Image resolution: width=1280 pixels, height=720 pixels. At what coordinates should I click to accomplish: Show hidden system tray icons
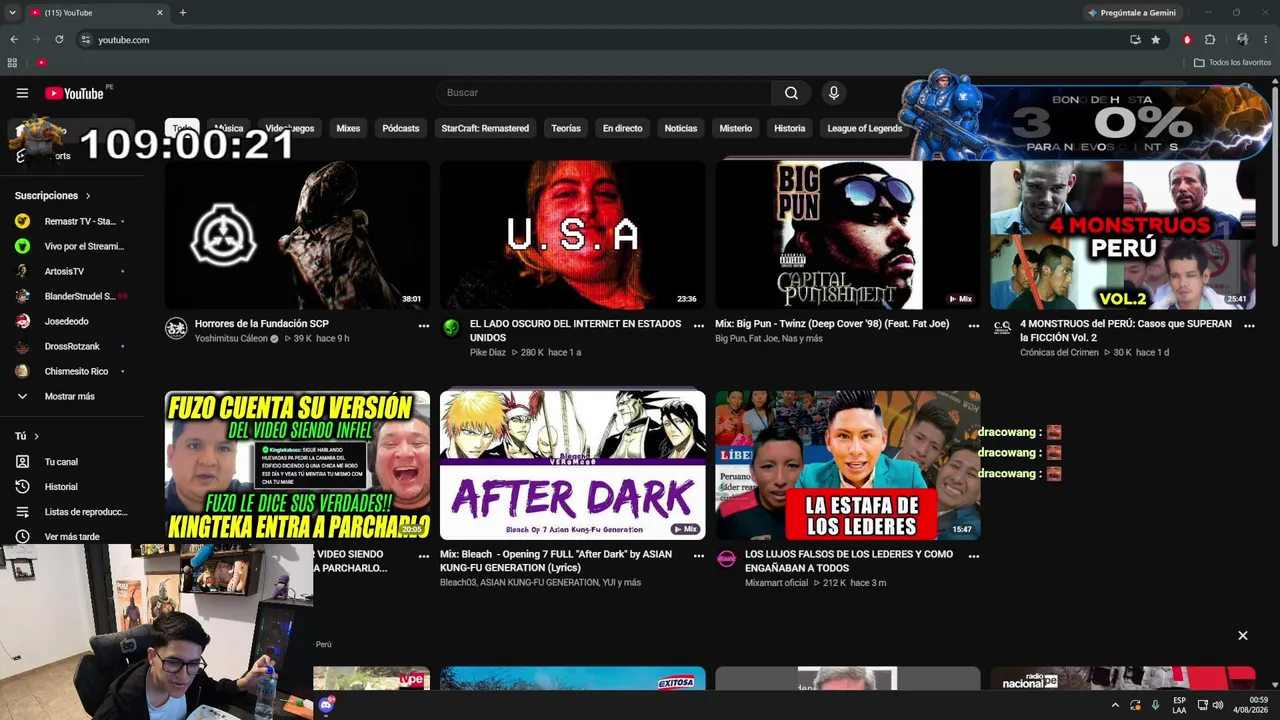[x=1115, y=705]
